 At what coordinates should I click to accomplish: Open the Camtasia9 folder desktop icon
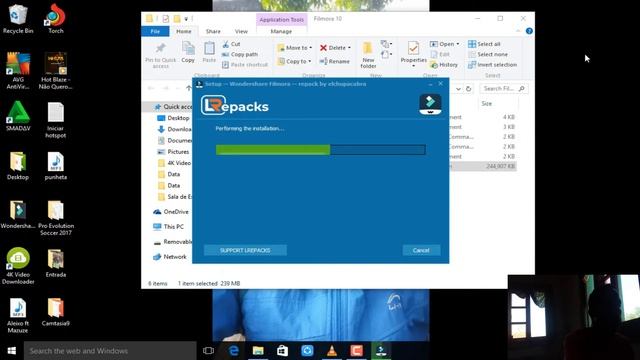(56, 312)
